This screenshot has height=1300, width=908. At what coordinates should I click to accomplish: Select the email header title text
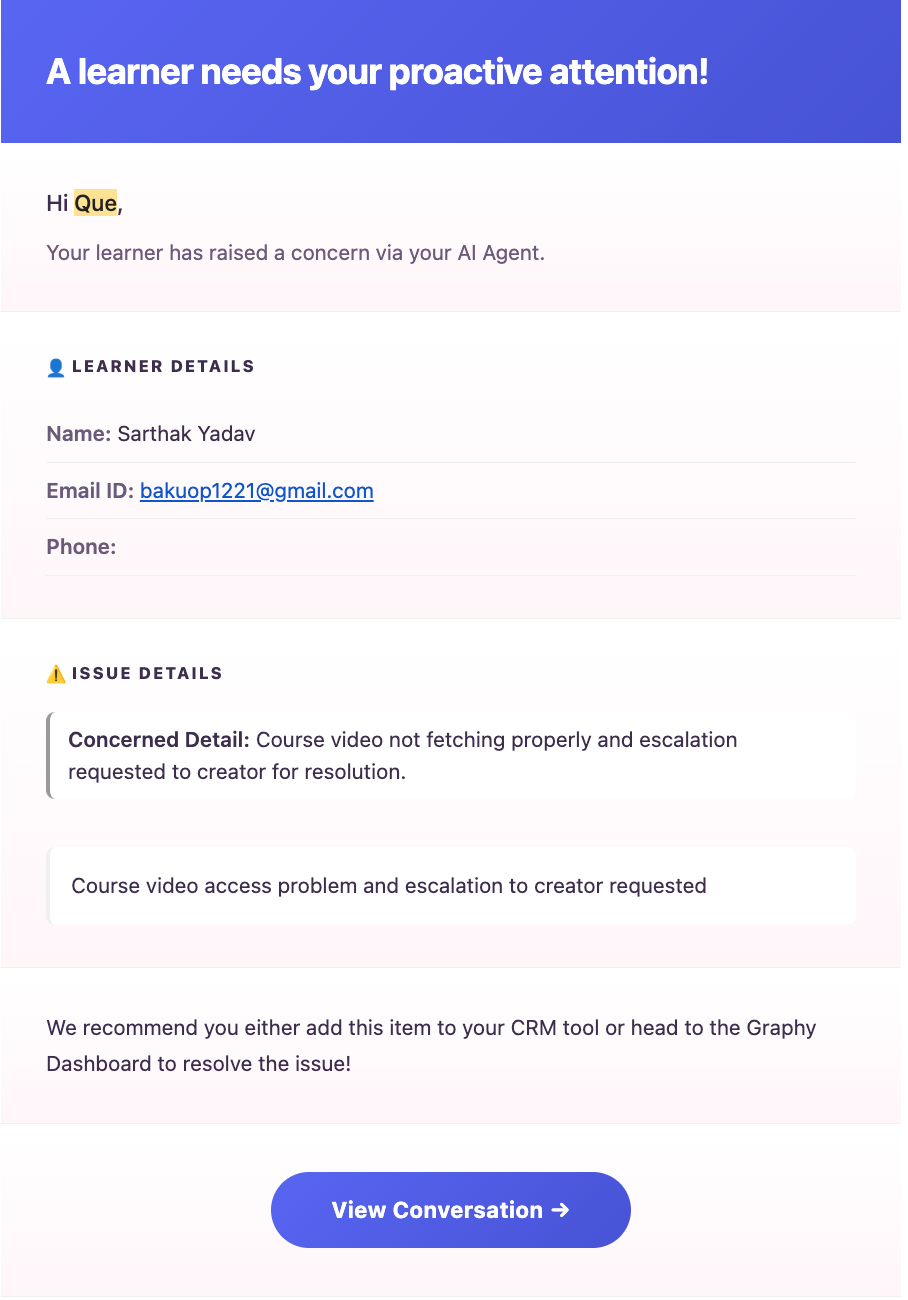pyautogui.click(x=377, y=72)
